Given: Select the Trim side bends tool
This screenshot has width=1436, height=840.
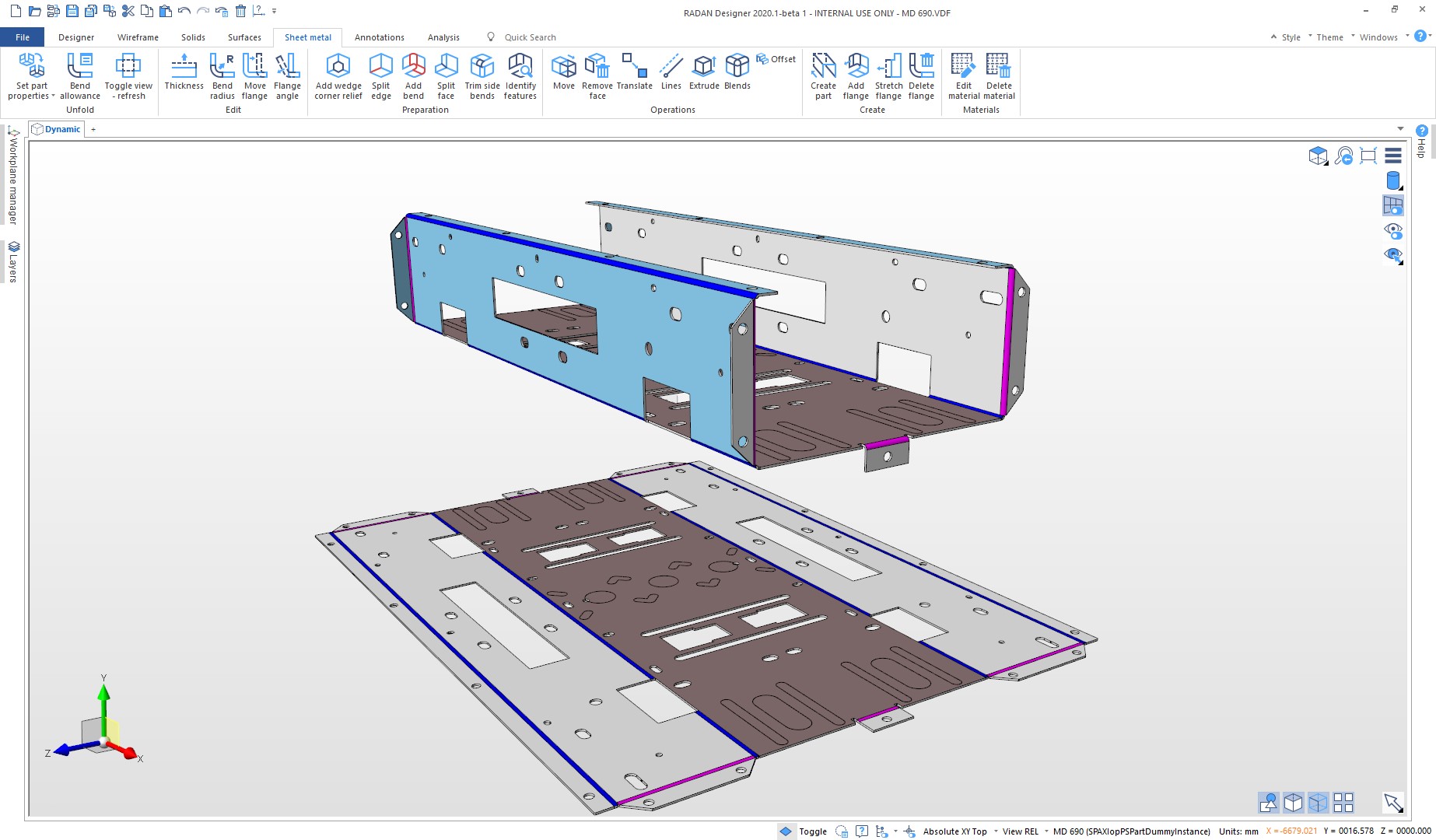Looking at the screenshot, I should pos(482,75).
